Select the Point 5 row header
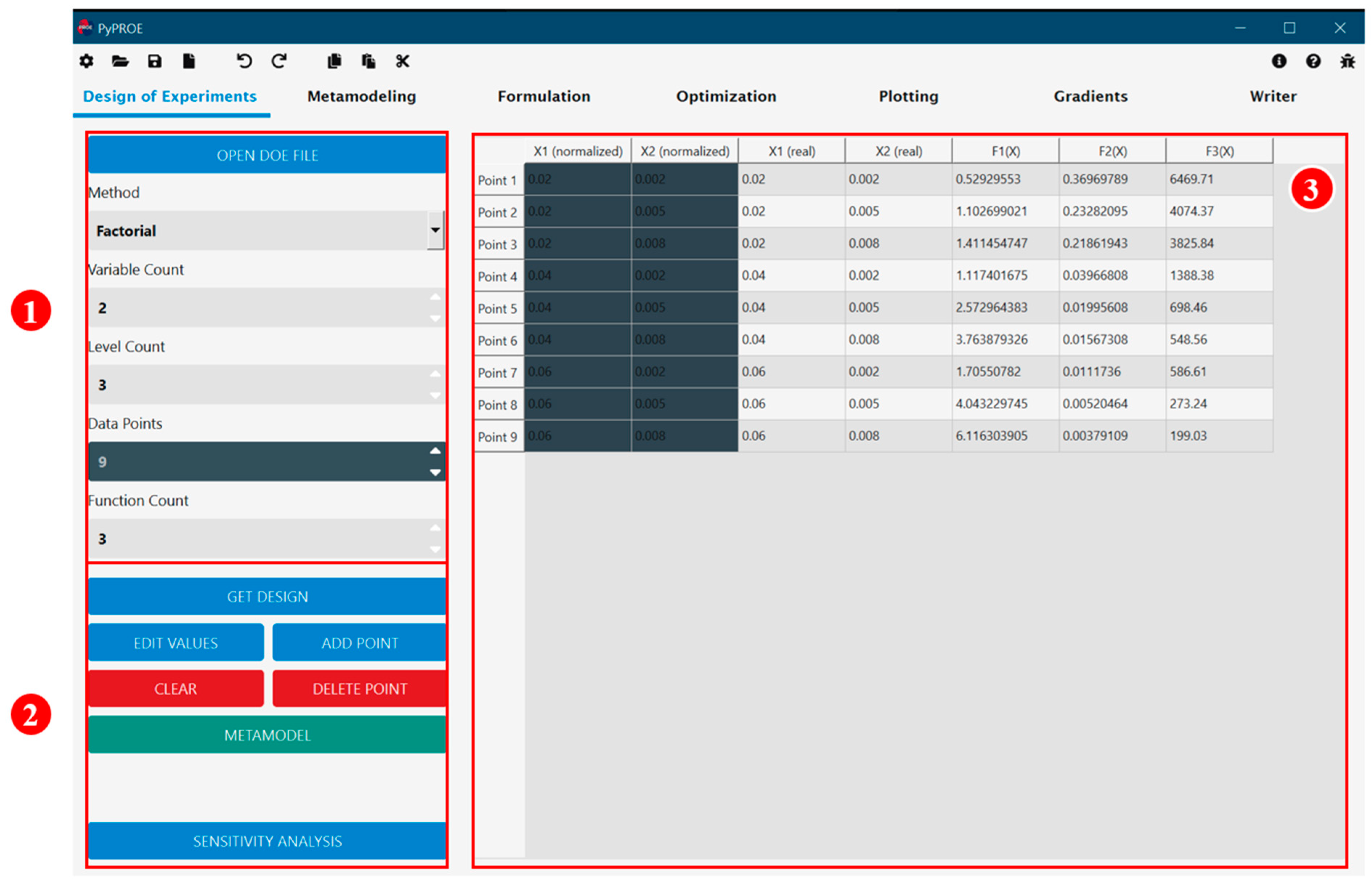 pos(497,309)
